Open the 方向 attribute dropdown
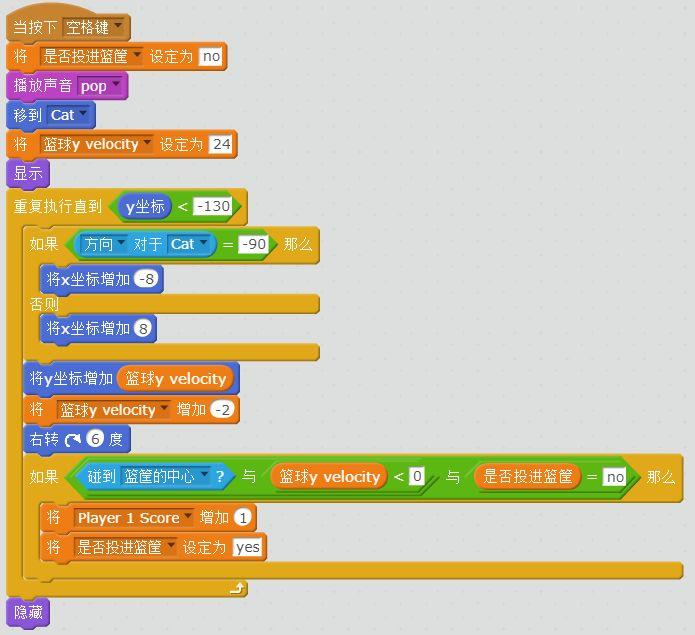695x635 pixels. click(104, 244)
